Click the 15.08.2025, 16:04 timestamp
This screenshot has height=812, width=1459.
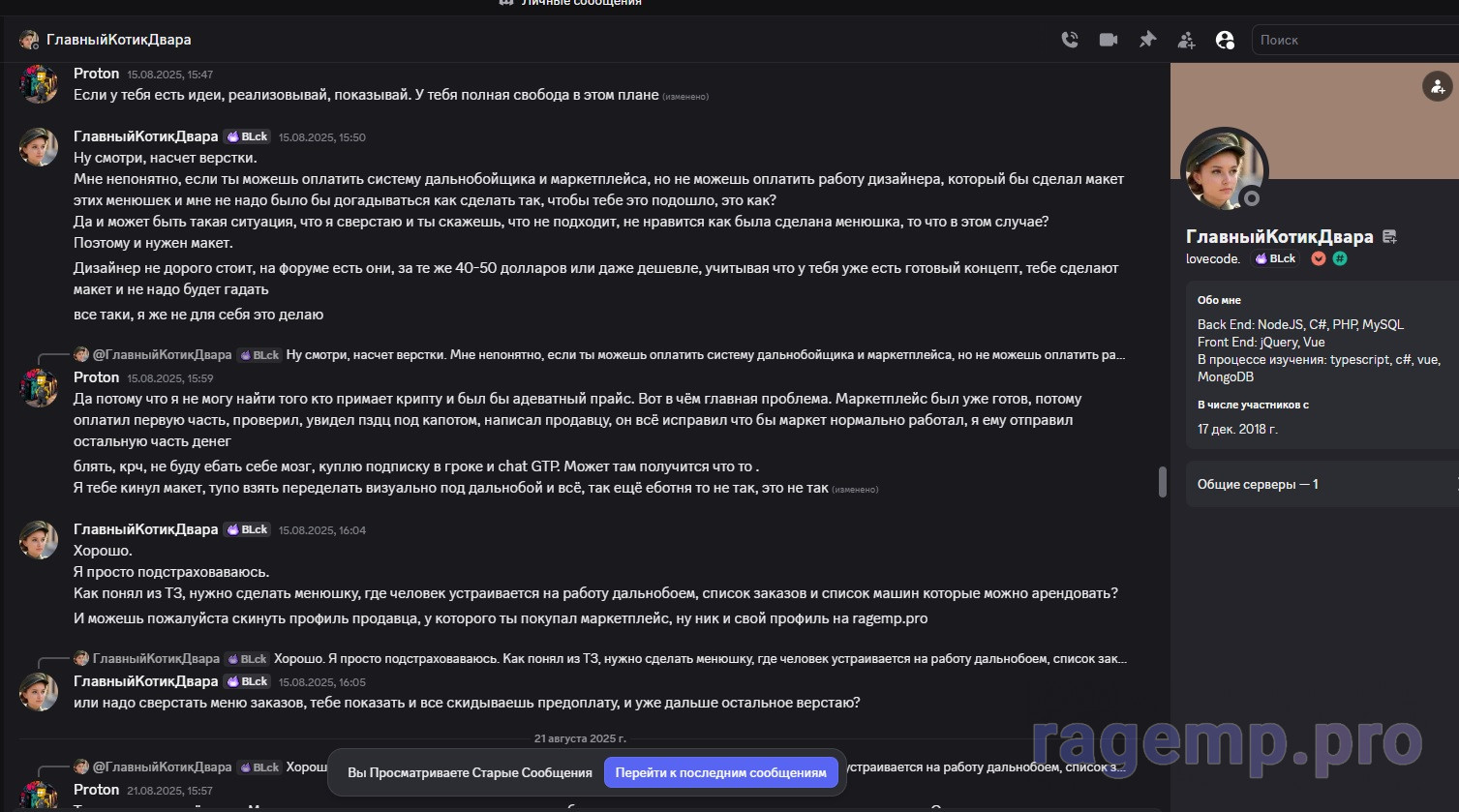[322, 530]
